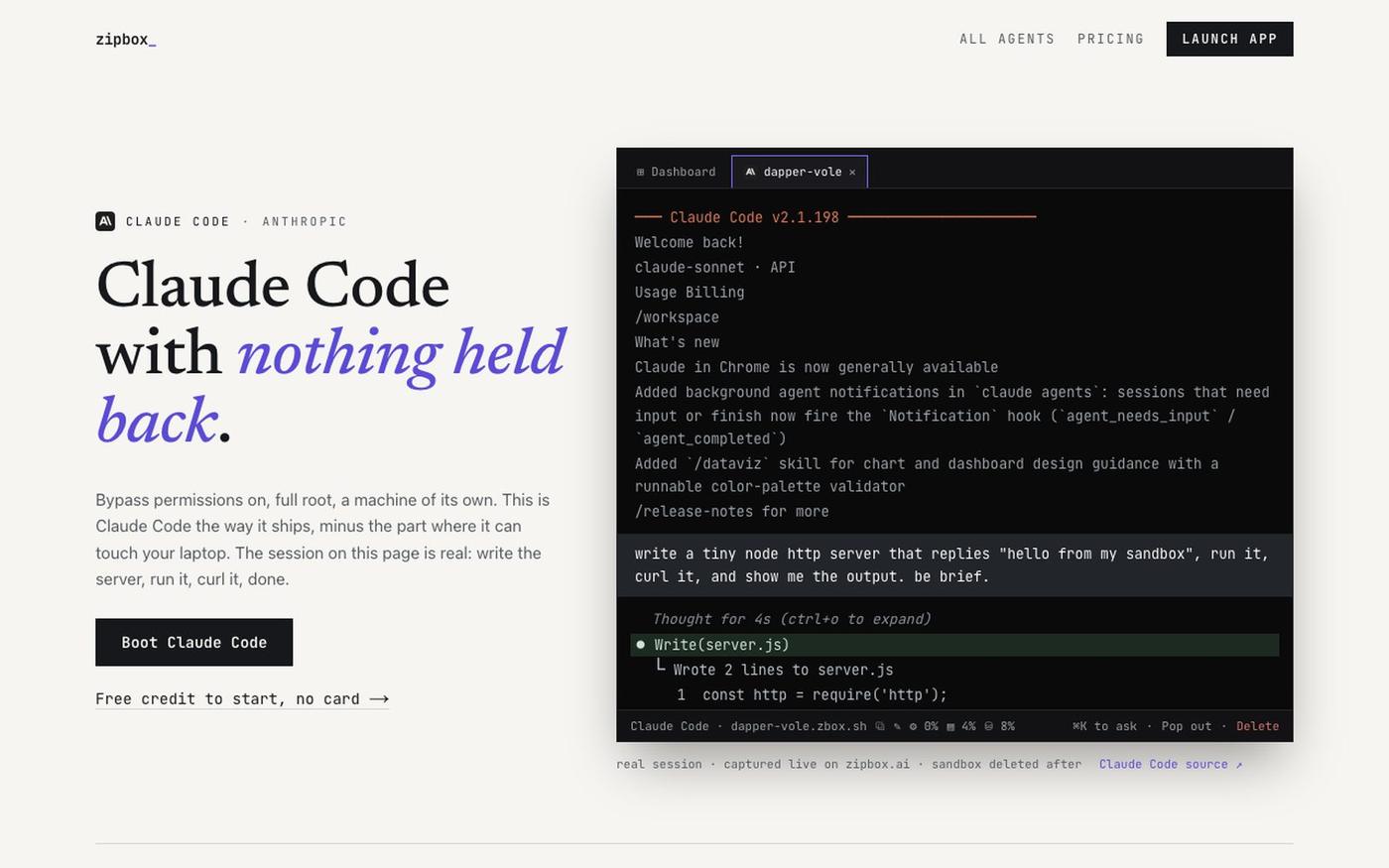The image size is (1389, 868).
Task: Select the dapper-vole tab
Action: coord(799,172)
